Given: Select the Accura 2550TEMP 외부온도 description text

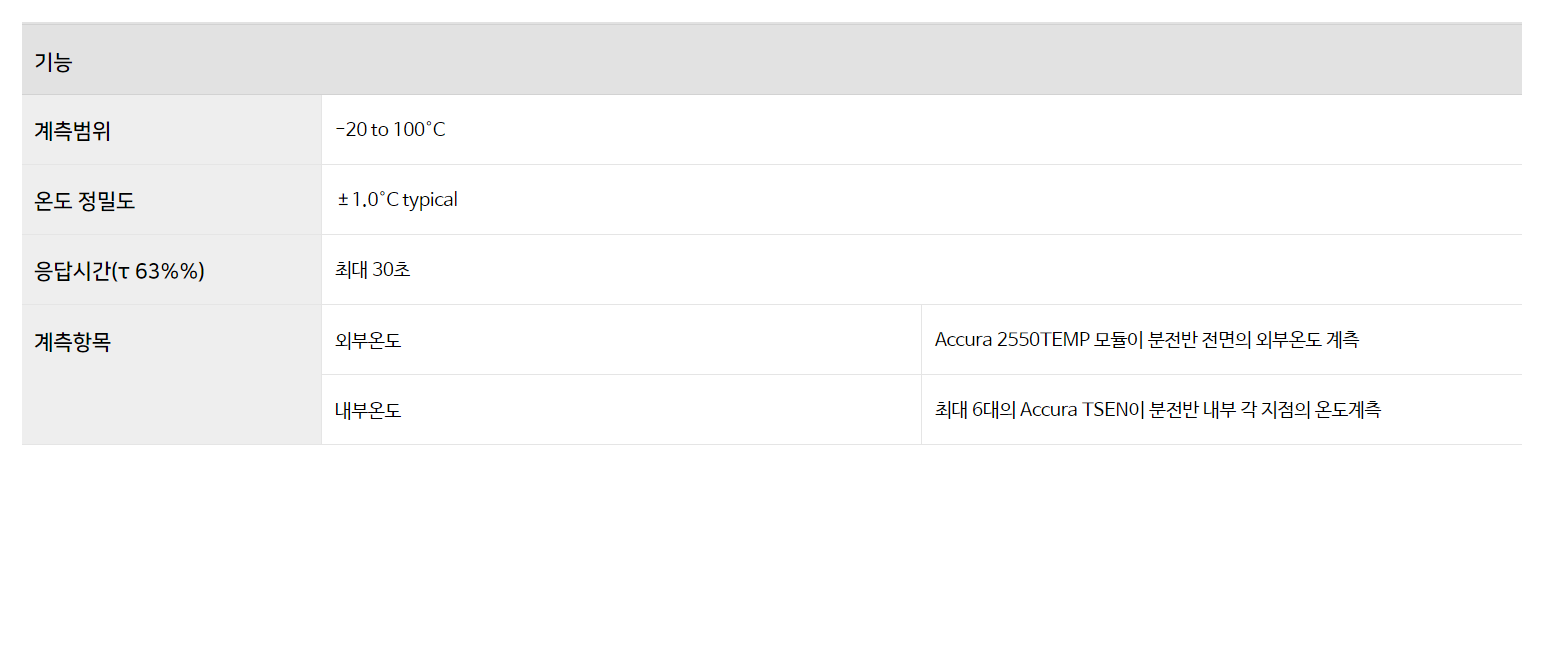Looking at the screenshot, I should click(x=1147, y=340).
